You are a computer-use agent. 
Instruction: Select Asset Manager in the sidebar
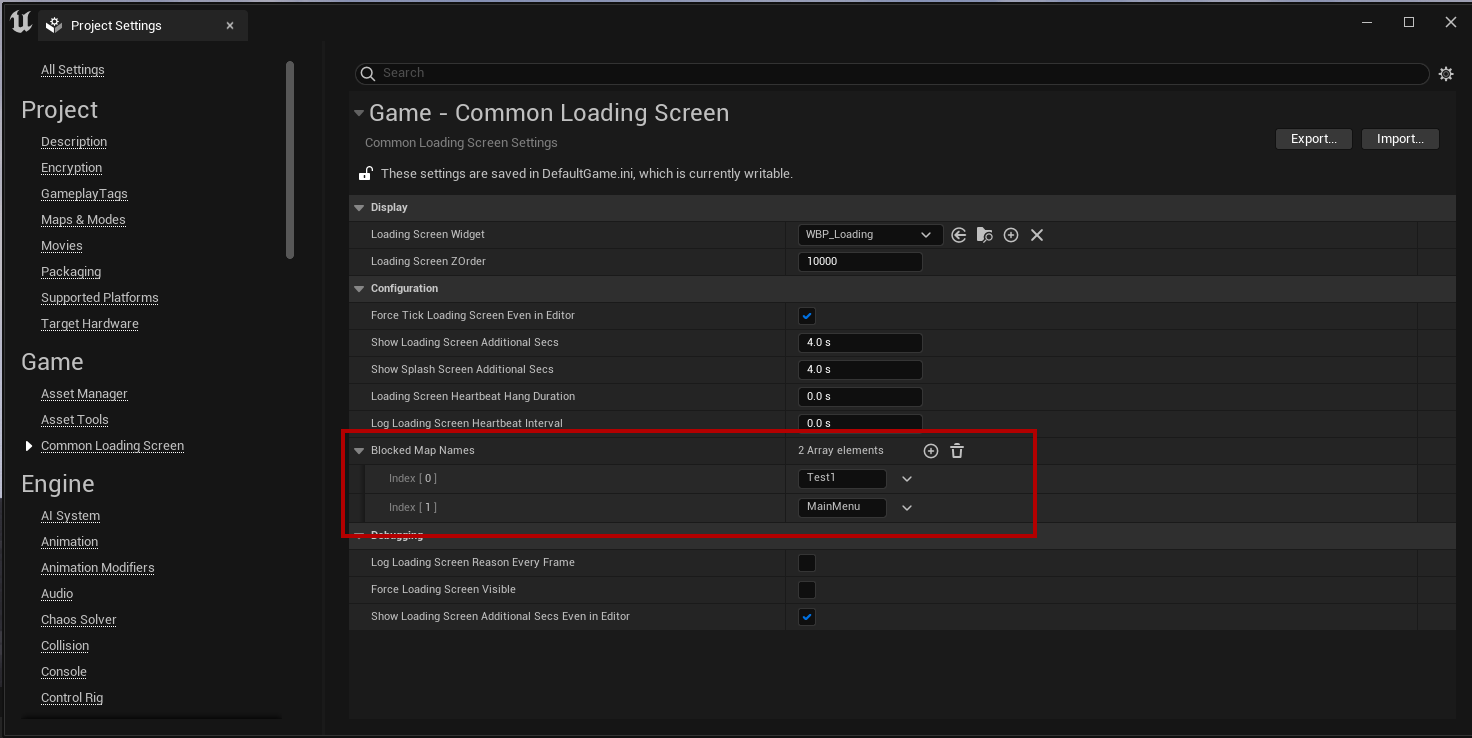click(x=84, y=394)
